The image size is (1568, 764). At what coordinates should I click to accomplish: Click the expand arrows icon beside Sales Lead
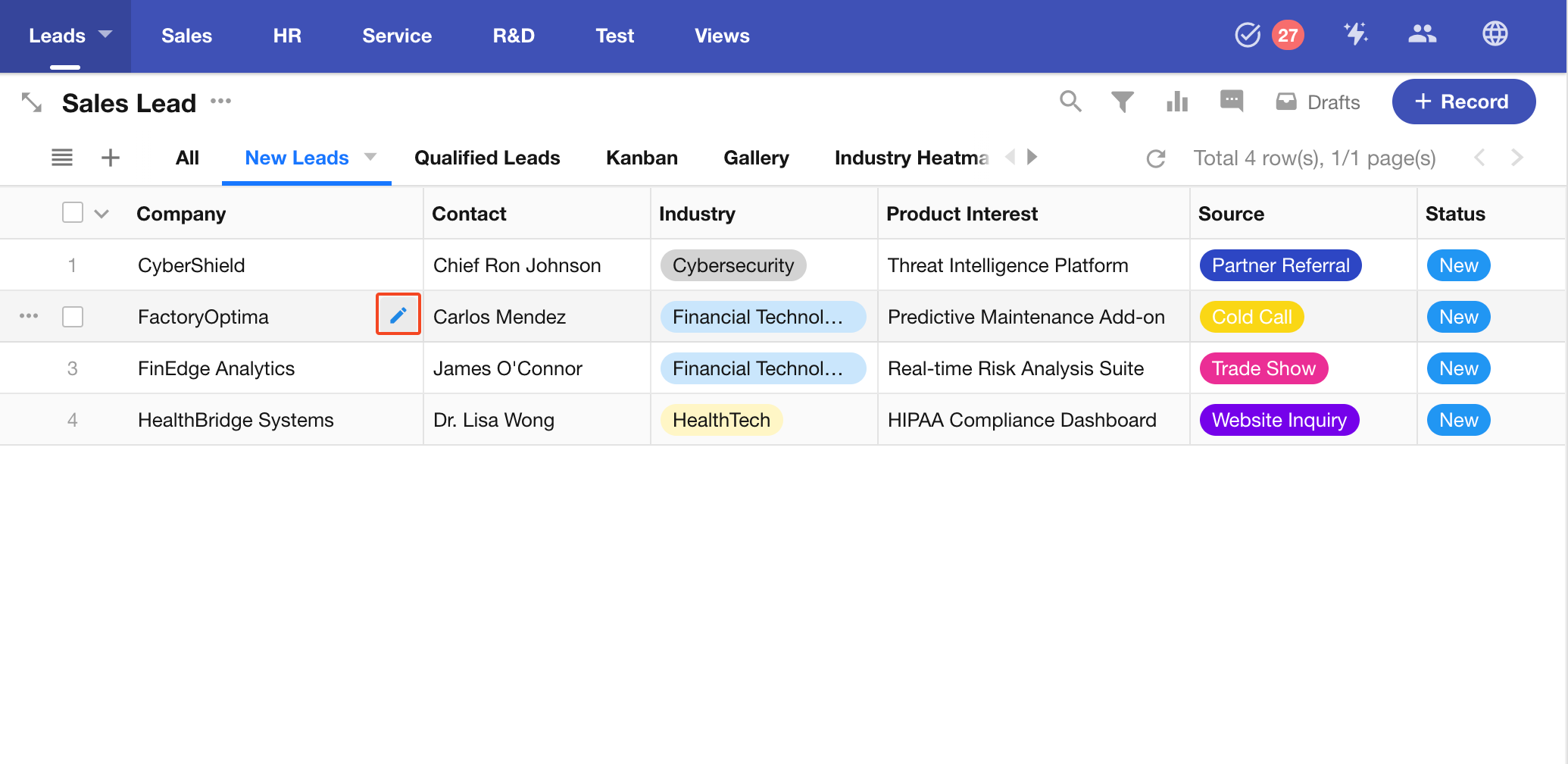32,102
